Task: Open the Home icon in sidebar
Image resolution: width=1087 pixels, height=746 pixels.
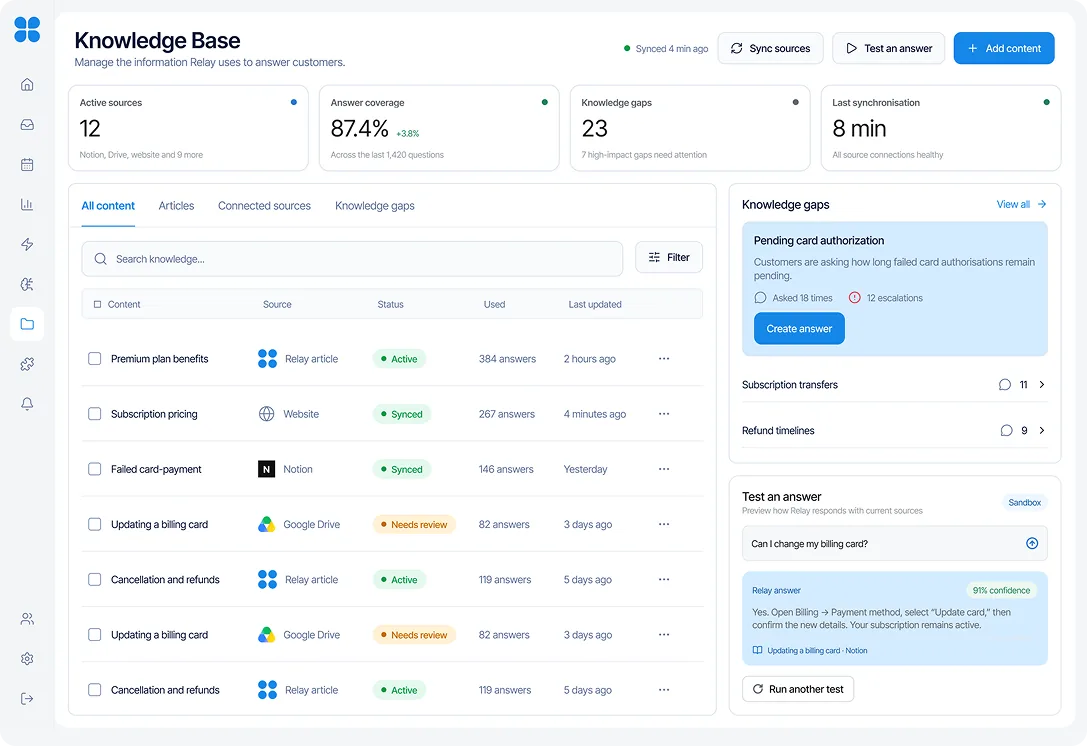Action: pyautogui.click(x=27, y=85)
